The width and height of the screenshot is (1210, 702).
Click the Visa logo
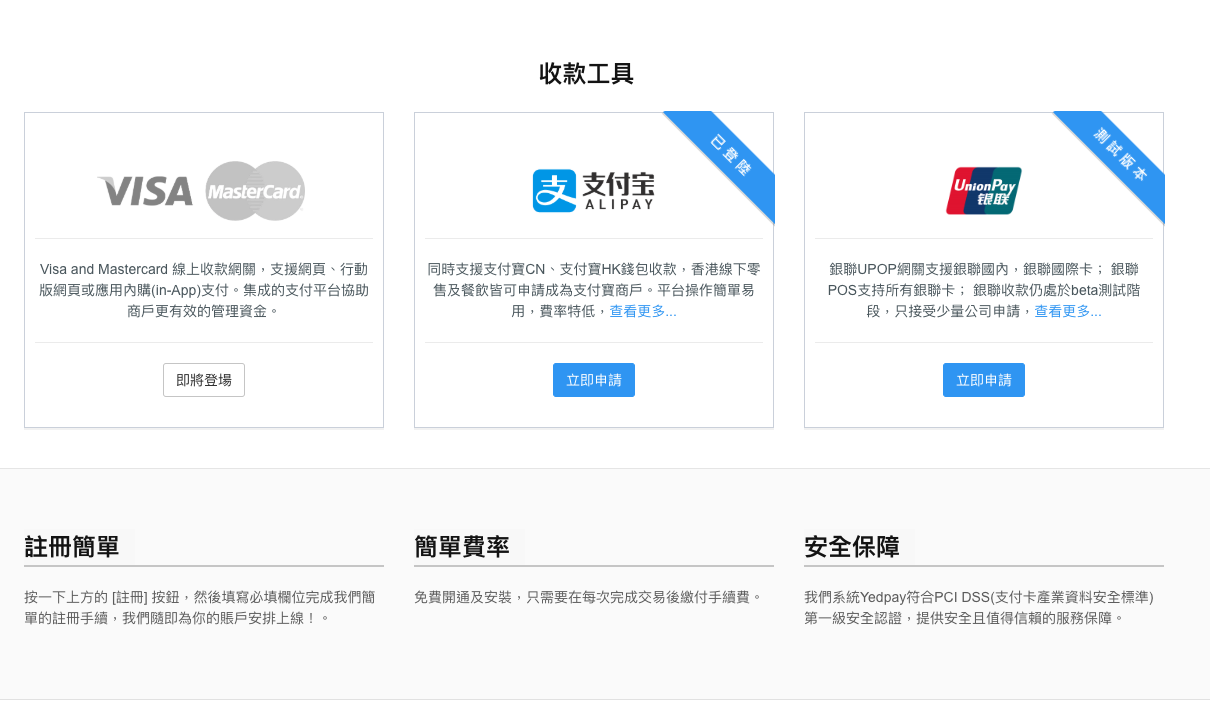coord(145,191)
